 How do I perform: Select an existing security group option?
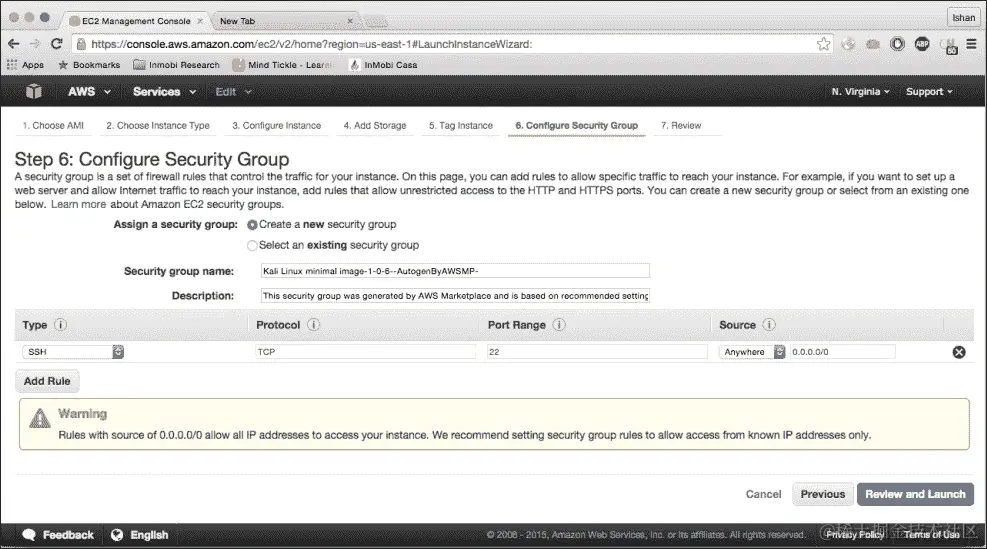pyautogui.click(x=252, y=246)
